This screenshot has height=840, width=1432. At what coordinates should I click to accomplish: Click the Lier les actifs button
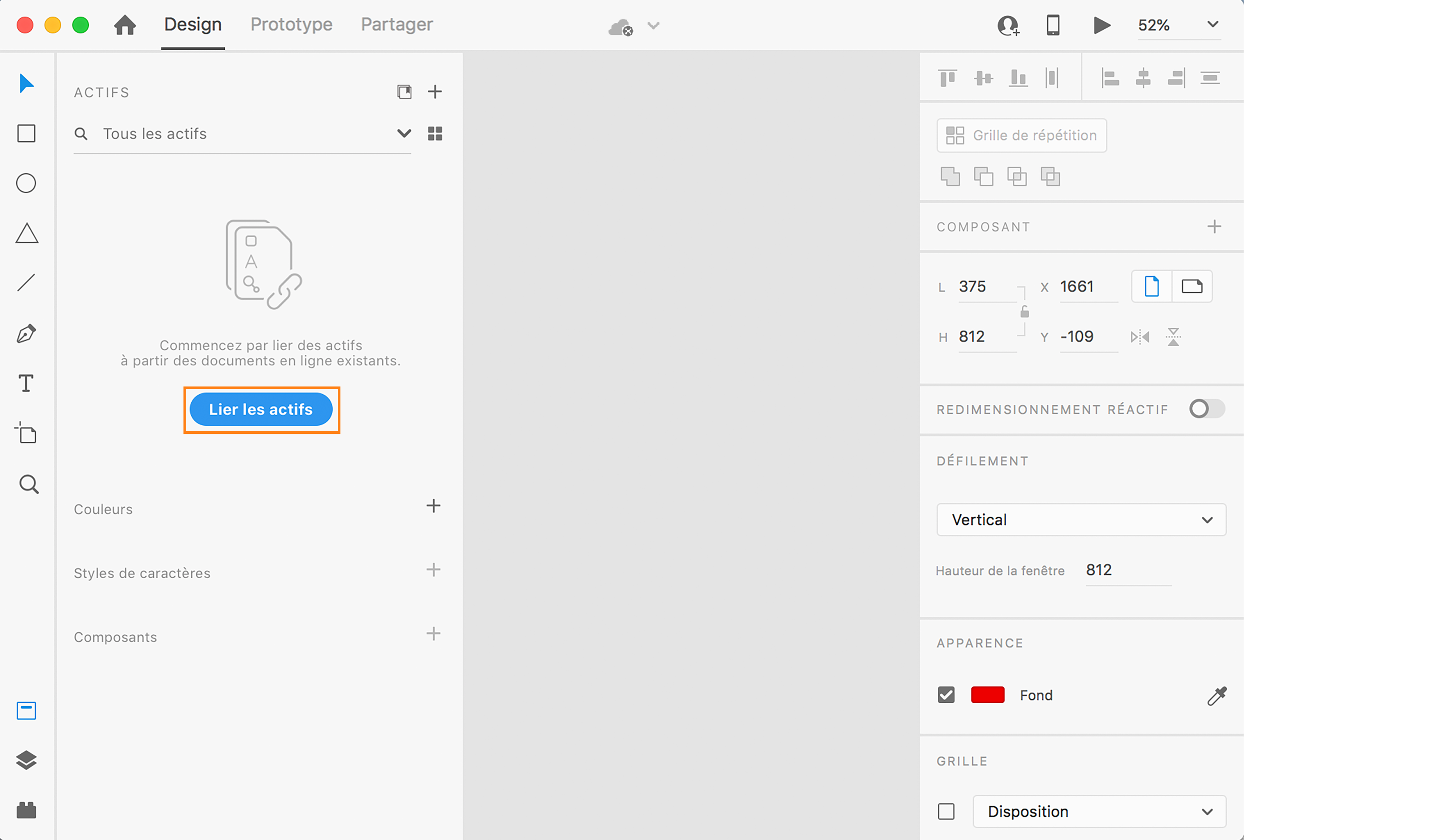pyautogui.click(x=261, y=409)
